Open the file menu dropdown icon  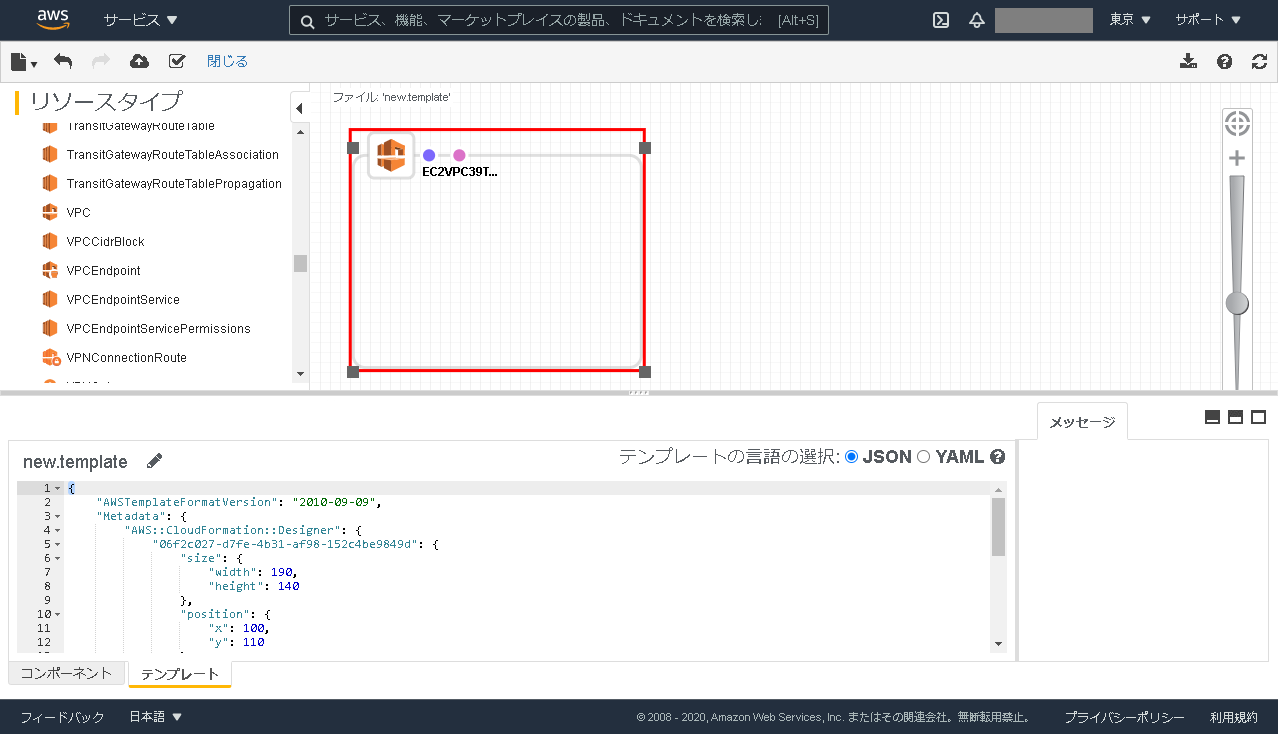[x=24, y=62]
